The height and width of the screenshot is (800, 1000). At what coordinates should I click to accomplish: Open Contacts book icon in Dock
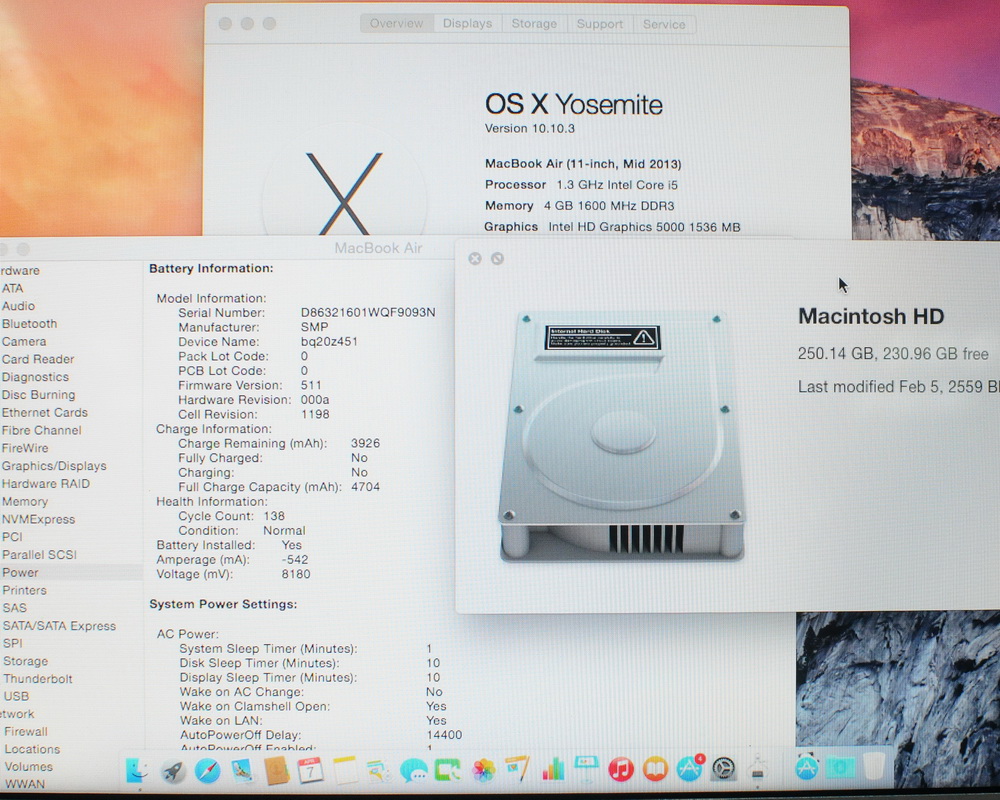click(x=277, y=771)
